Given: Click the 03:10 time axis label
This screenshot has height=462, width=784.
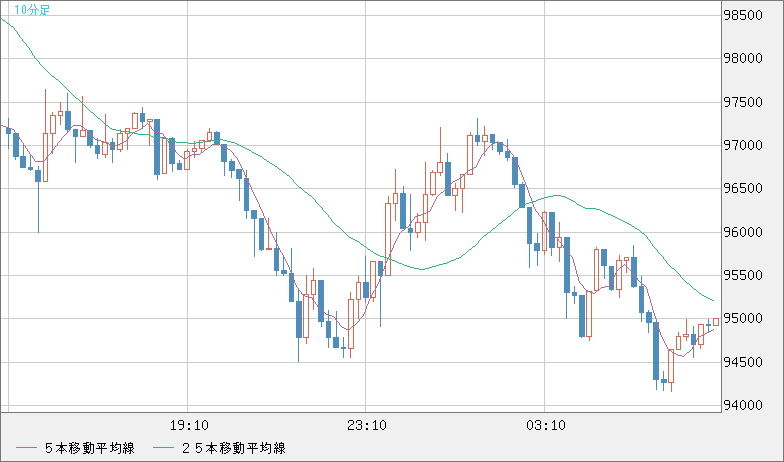Looking at the screenshot, I should coord(546,426).
